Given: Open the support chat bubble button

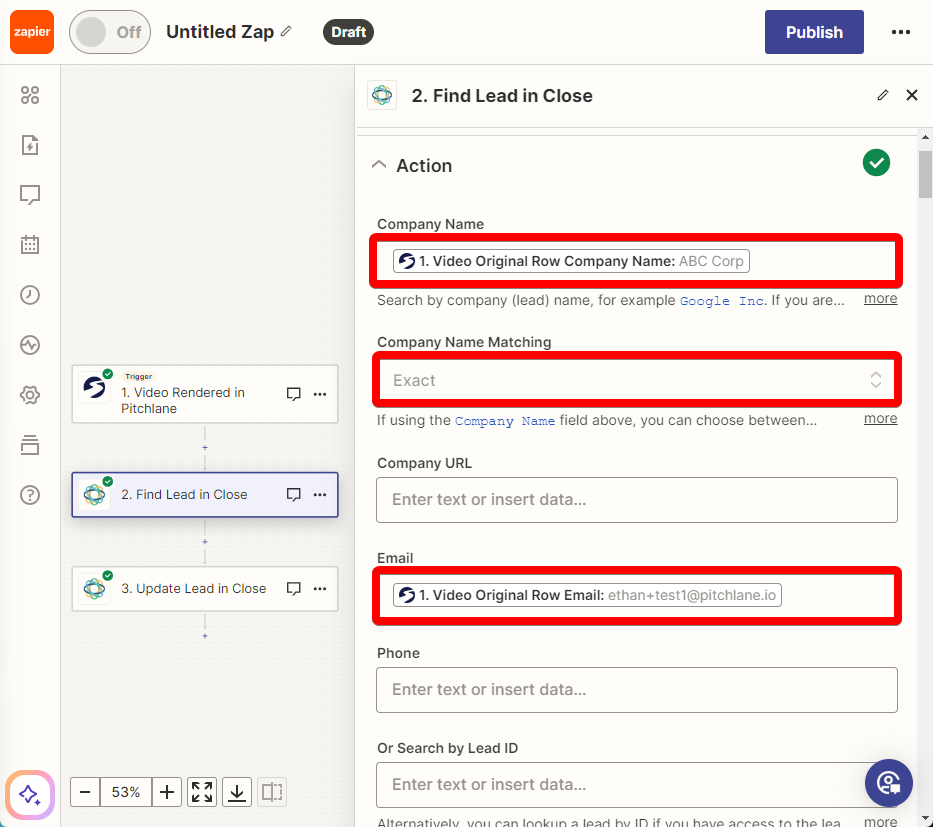Looking at the screenshot, I should pos(889,783).
